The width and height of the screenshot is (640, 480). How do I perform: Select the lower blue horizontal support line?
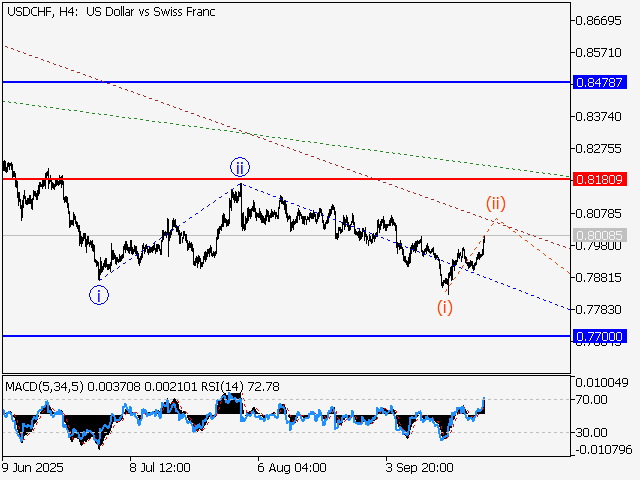[300, 336]
